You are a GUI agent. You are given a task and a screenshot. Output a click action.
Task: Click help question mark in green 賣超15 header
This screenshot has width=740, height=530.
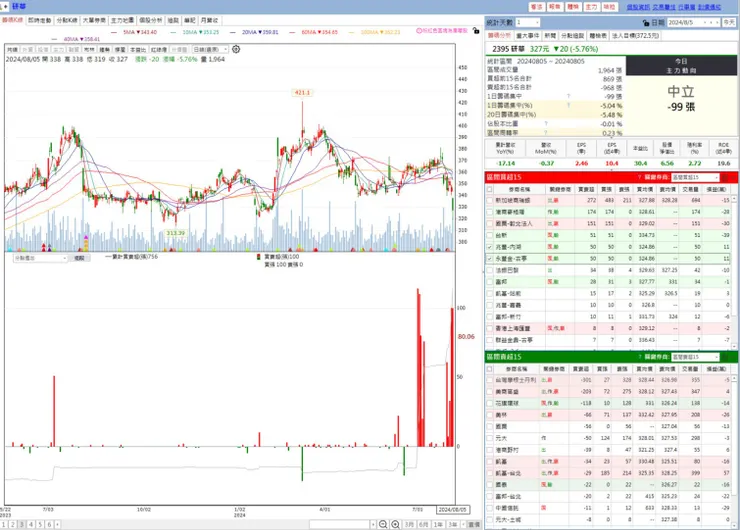point(639,357)
